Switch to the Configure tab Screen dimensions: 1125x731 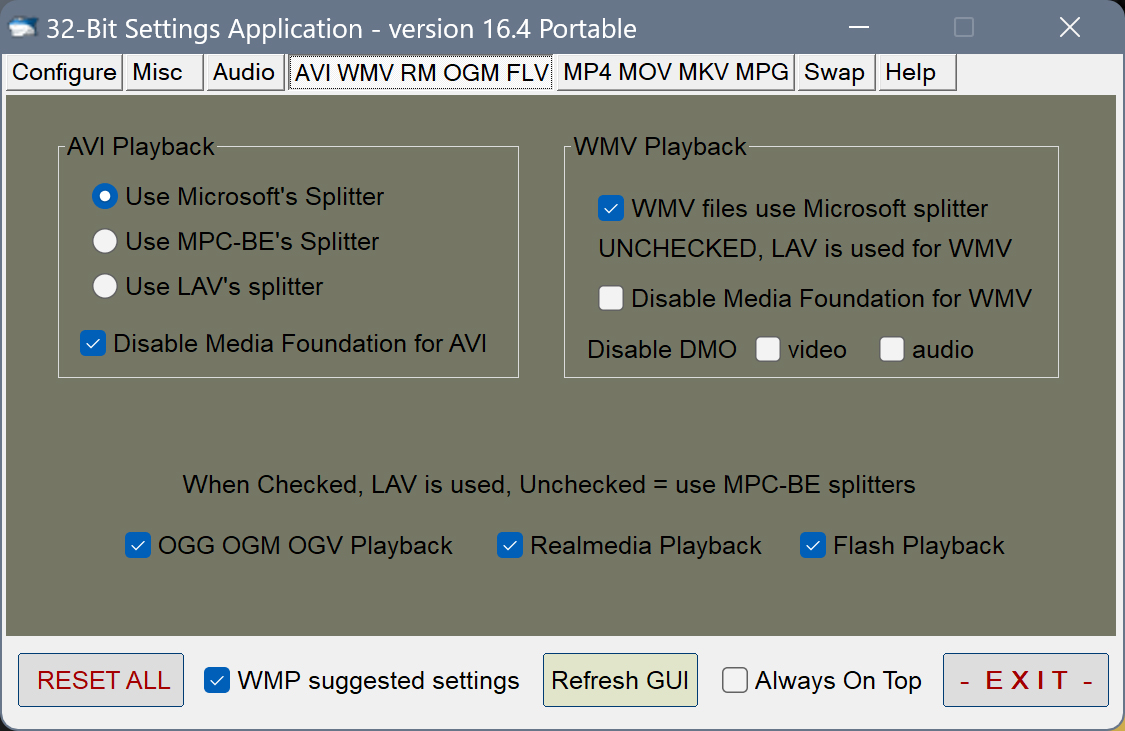coord(64,72)
